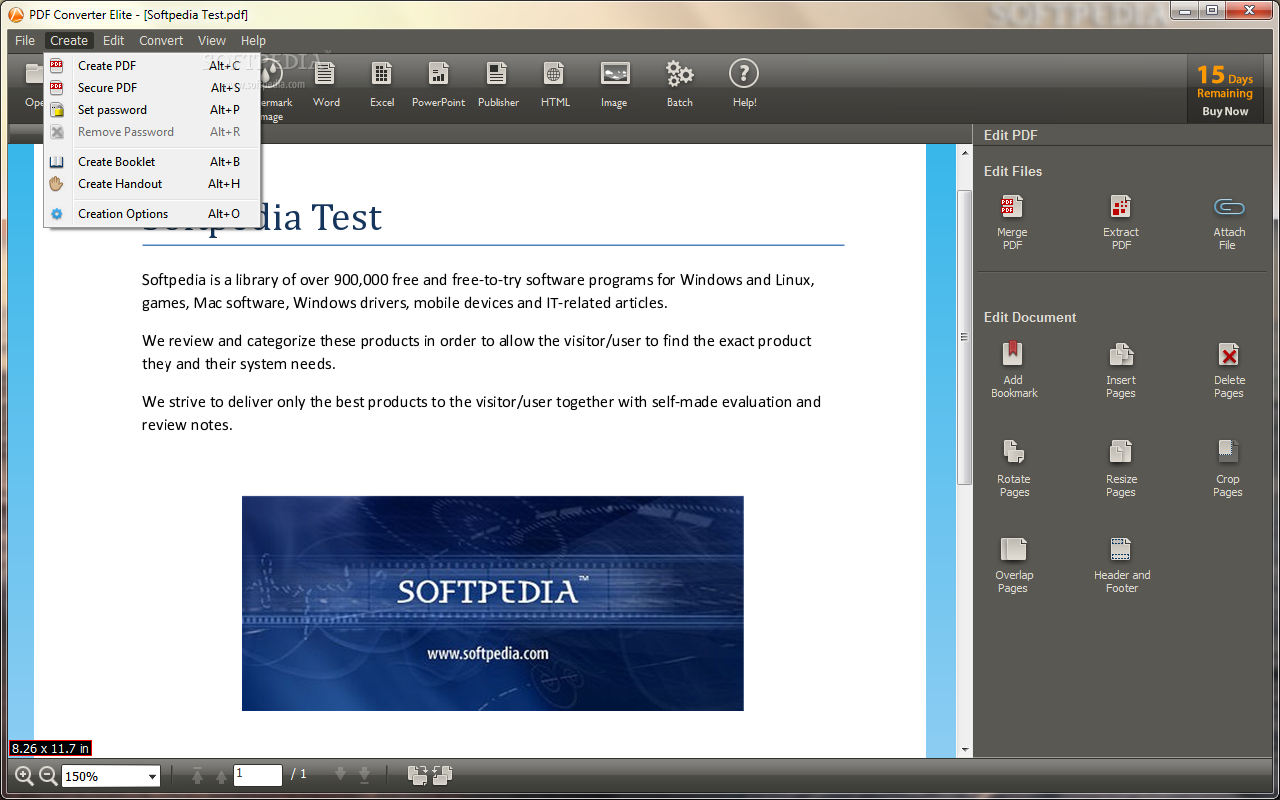The height and width of the screenshot is (800, 1280).
Task: Open the Batch conversion tool
Action: [x=679, y=74]
